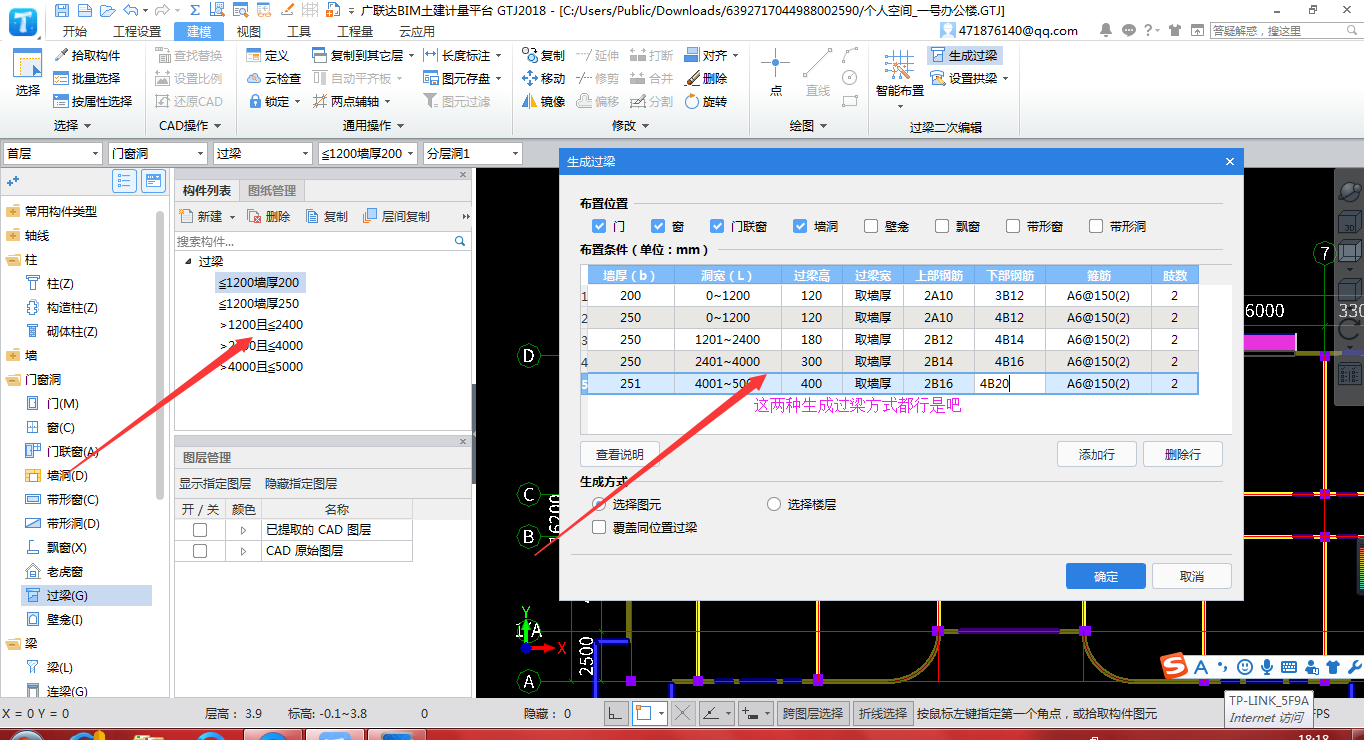Image resolution: width=1364 pixels, height=740 pixels.
Task: Open the 云检查 cloud check tool
Action: coord(273,79)
